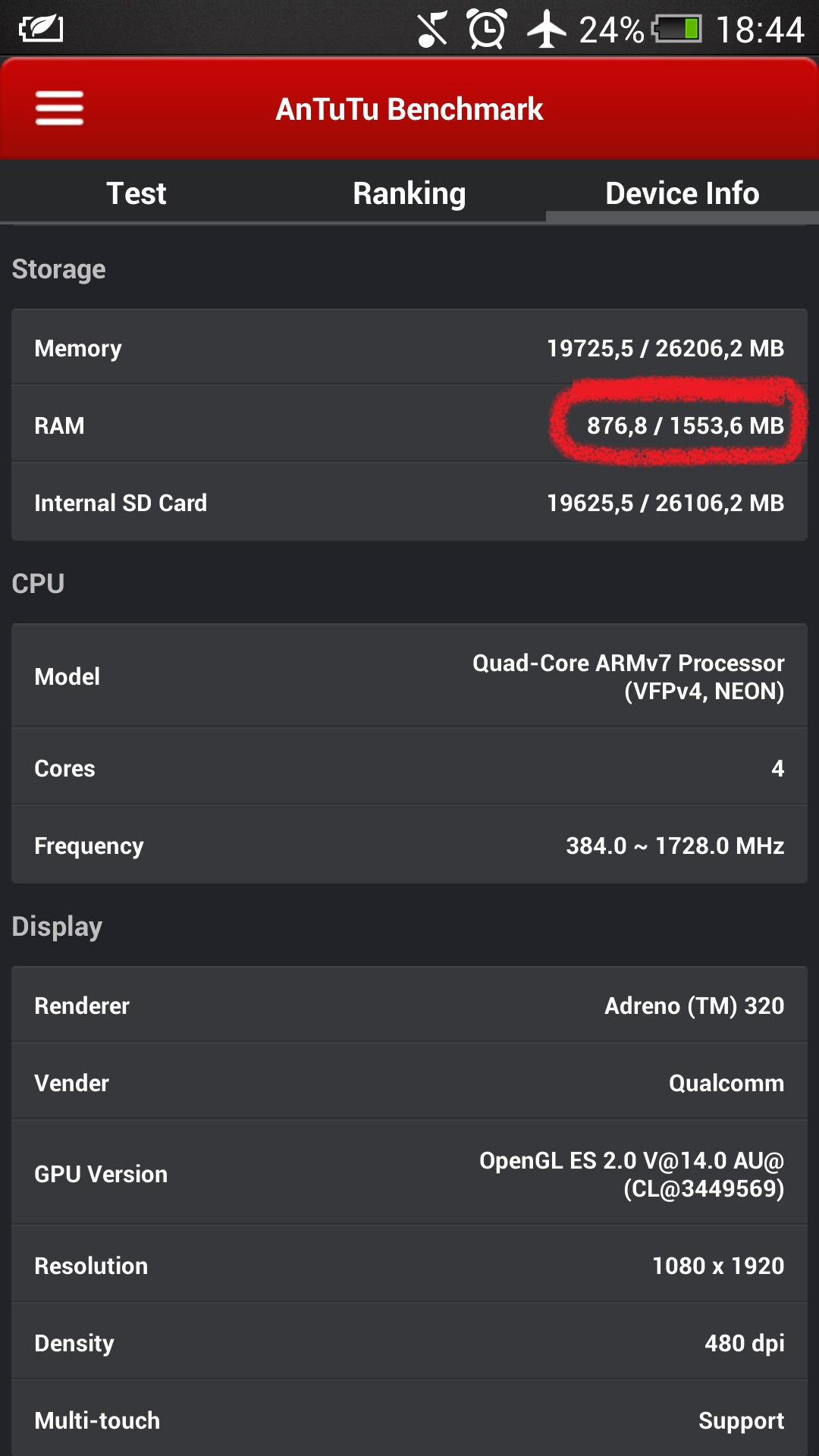Image resolution: width=819 pixels, height=1456 pixels.
Task: Tap the CPU Model row
Action: tap(409, 676)
